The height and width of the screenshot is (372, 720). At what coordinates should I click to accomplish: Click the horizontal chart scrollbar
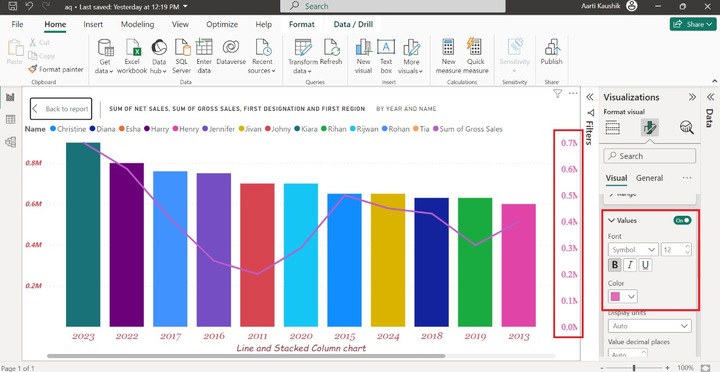click(246, 356)
